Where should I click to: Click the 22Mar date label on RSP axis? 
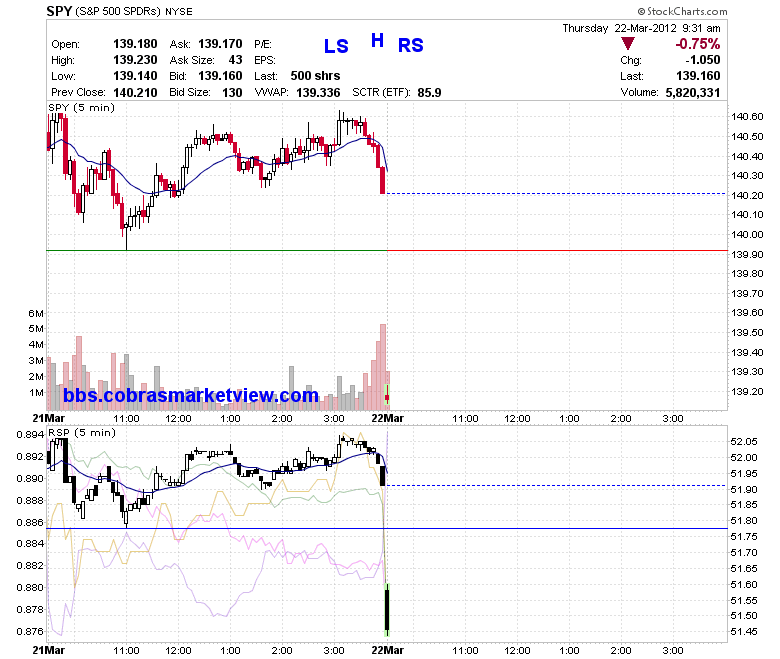pos(388,650)
